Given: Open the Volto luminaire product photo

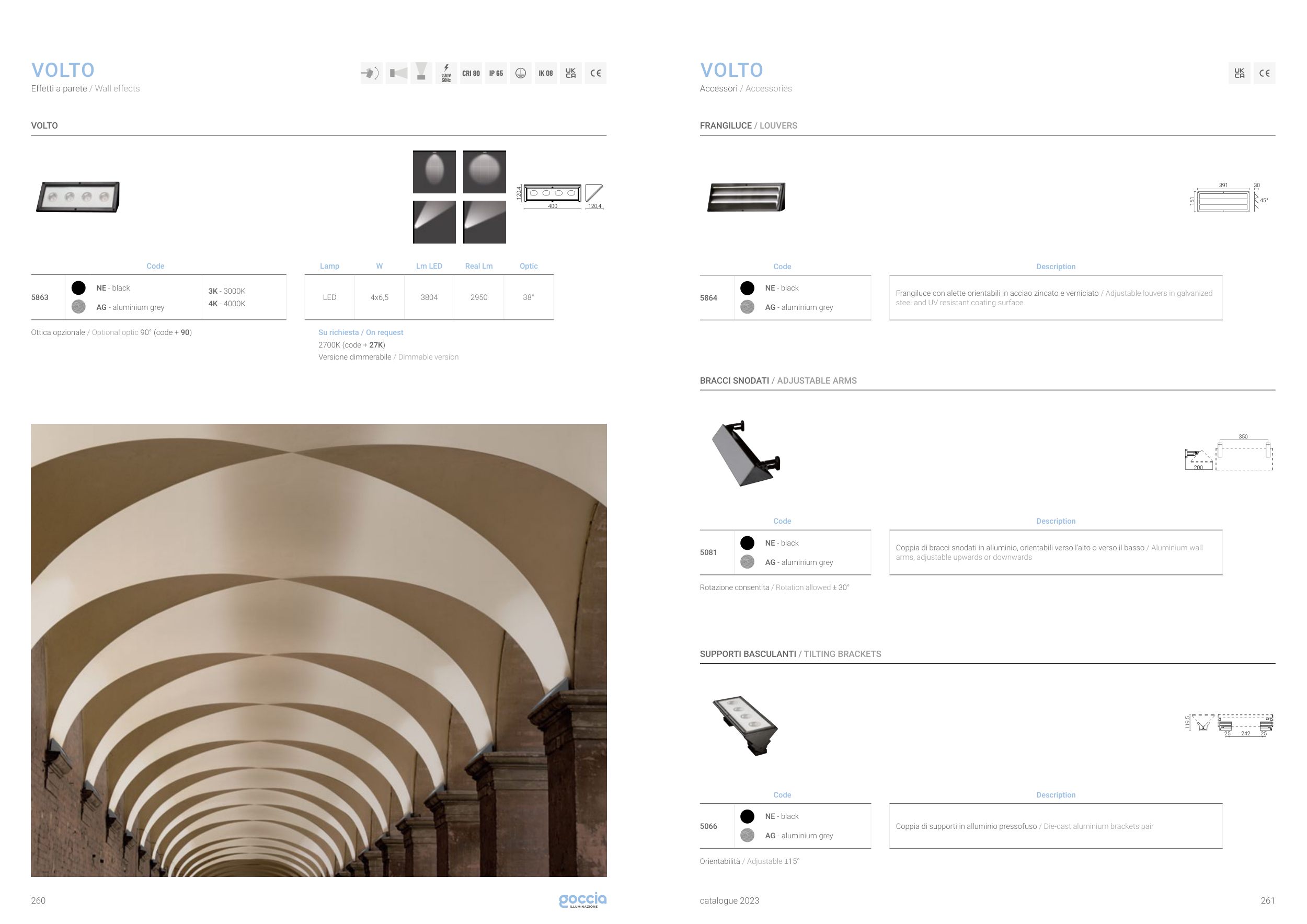Looking at the screenshot, I should 78,197.
